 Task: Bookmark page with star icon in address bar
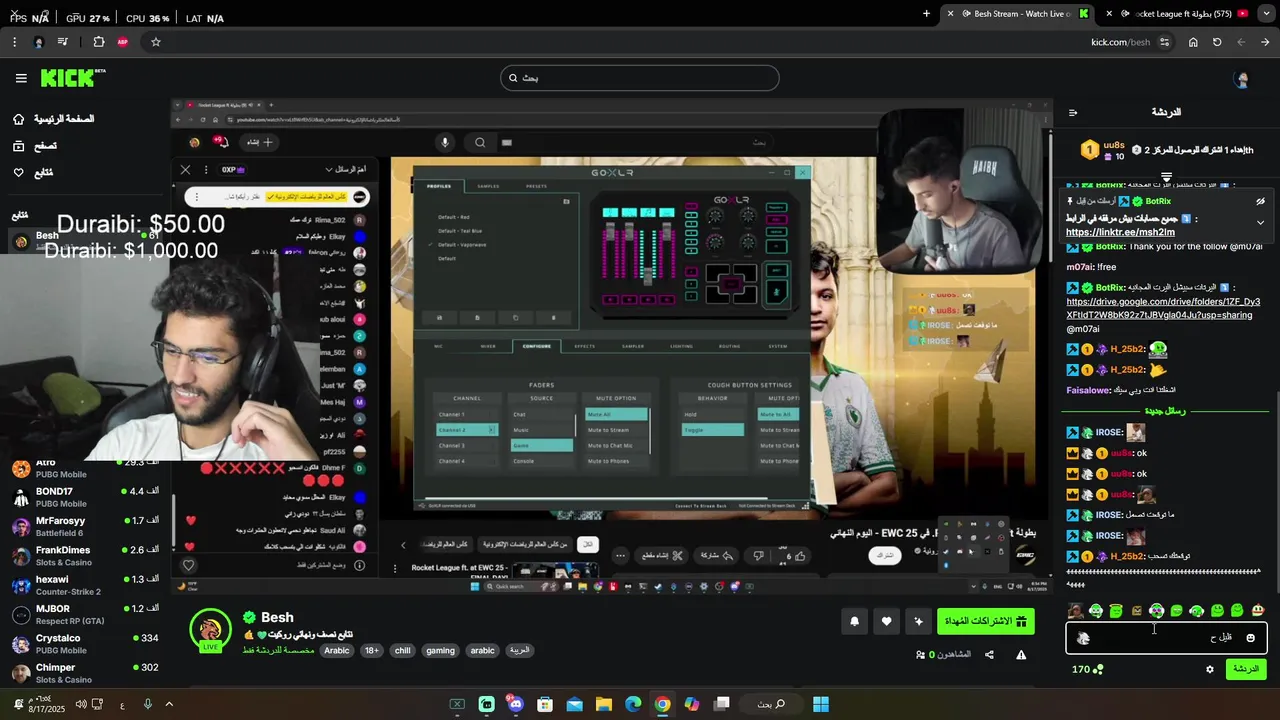[156, 42]
